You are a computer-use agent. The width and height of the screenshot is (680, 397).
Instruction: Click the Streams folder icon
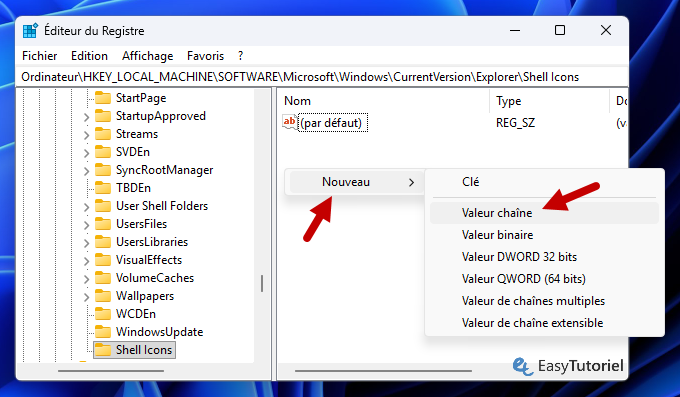pos(103,134)
